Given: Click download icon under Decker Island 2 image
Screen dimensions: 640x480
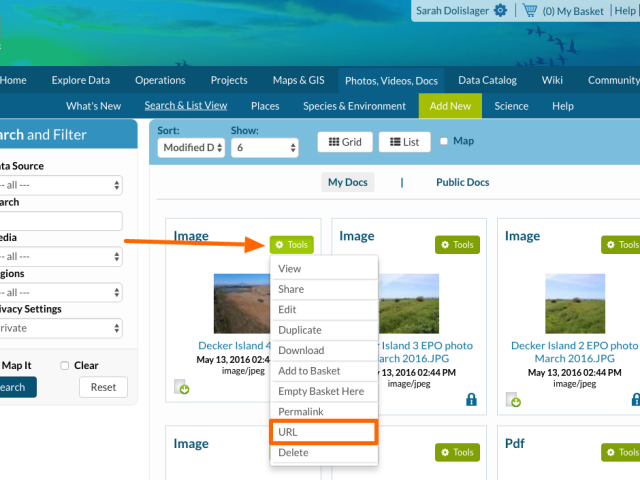Looking at the screenshot, I should [513, 400].
